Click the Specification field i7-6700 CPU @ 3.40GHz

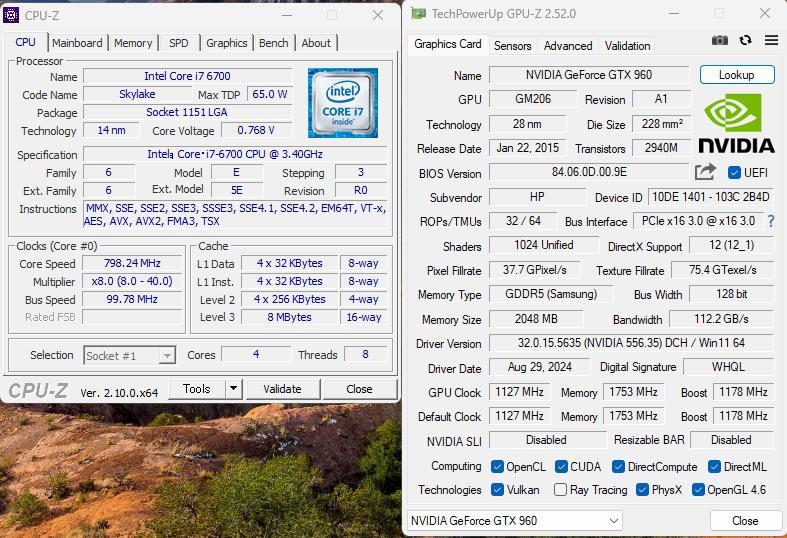(235, 154)
